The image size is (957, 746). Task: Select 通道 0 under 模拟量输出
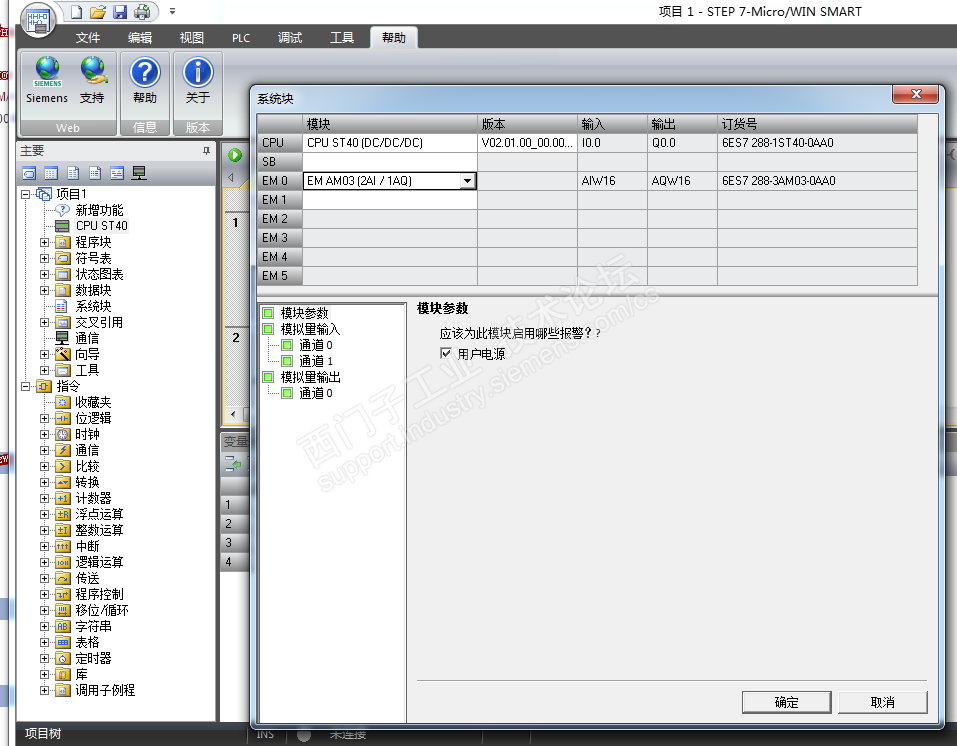coord(316,393)
